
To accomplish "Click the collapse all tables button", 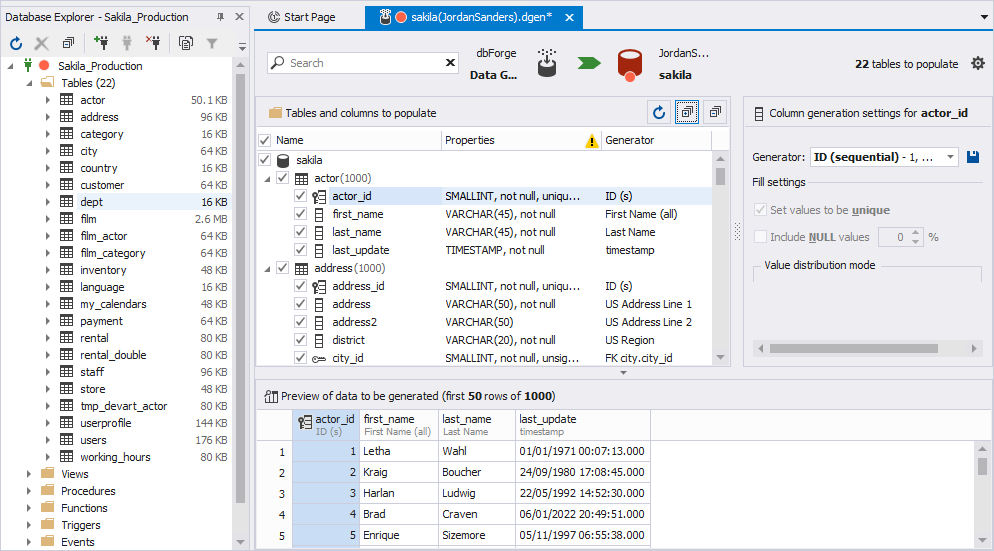I will point(715,113).
